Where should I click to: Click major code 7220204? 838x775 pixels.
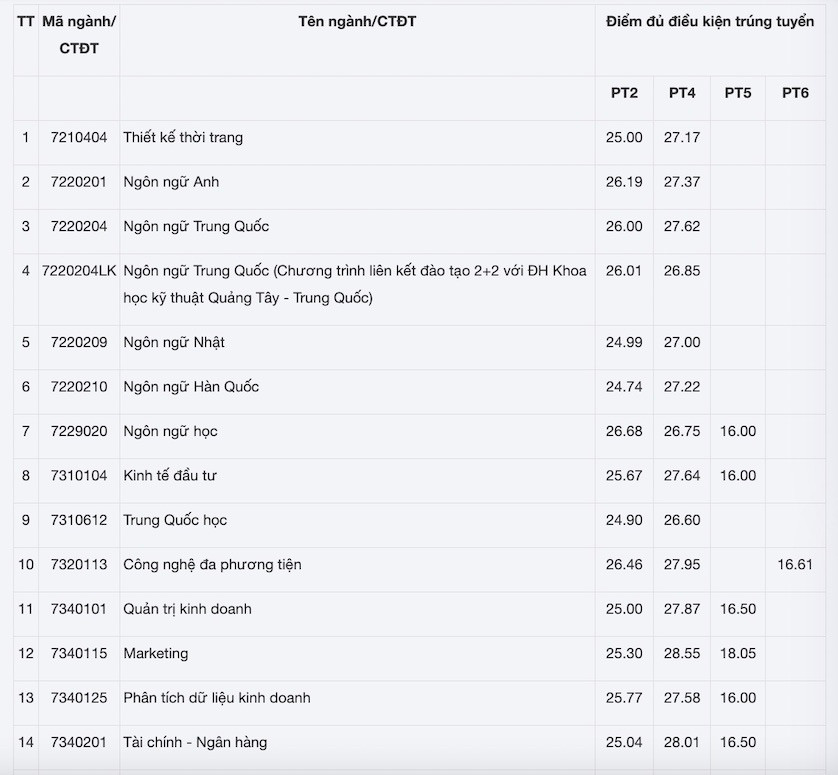(79, 227)
